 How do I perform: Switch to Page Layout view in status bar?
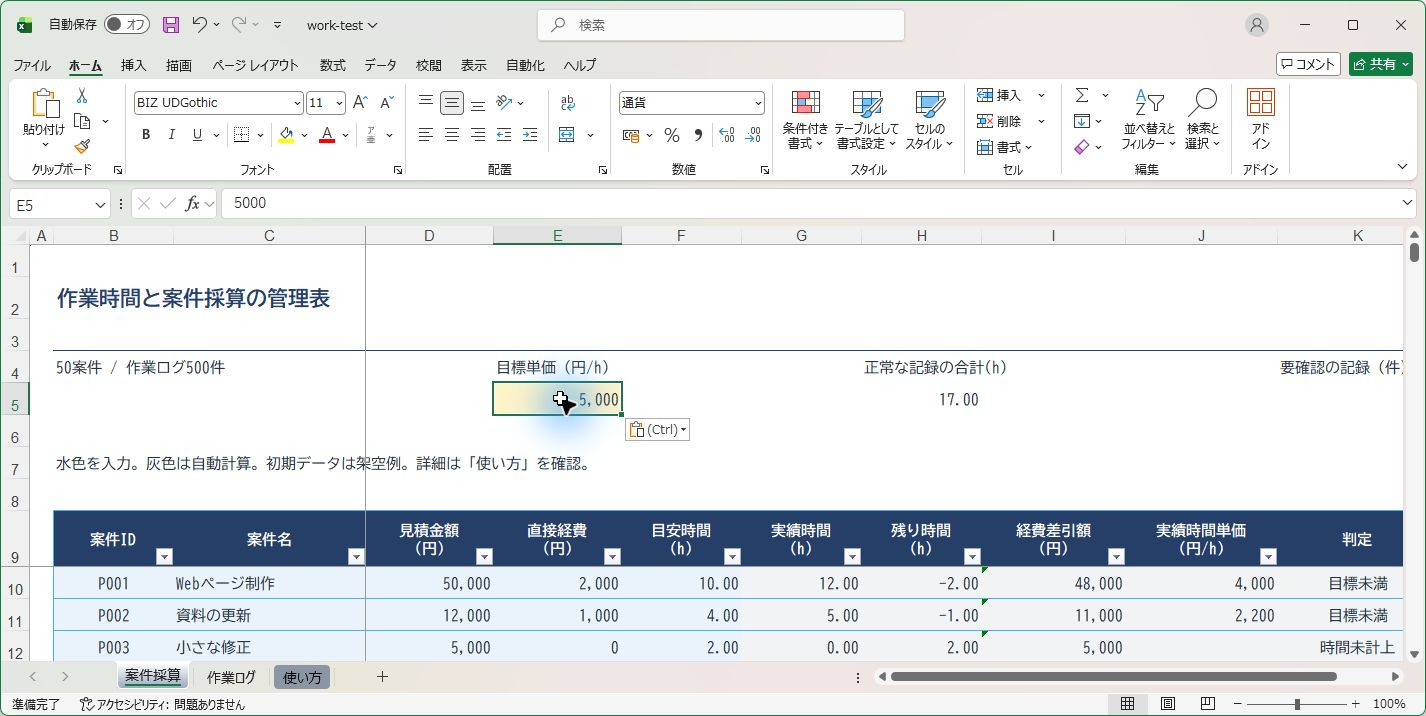pos(1167,704)
